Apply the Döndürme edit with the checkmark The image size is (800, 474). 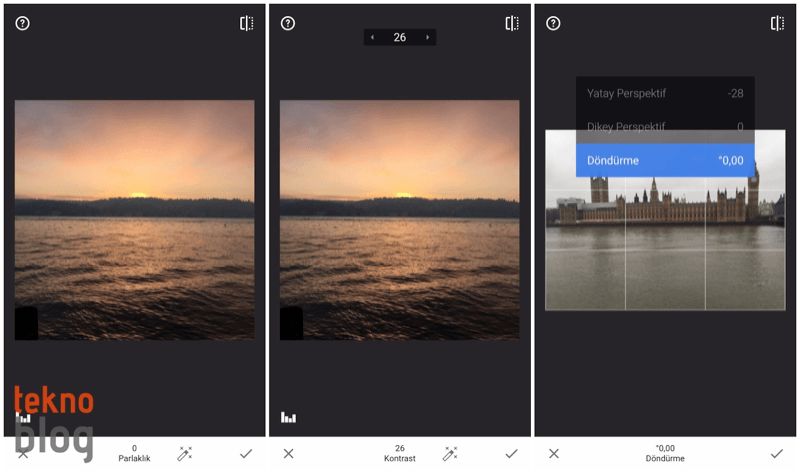776,454
